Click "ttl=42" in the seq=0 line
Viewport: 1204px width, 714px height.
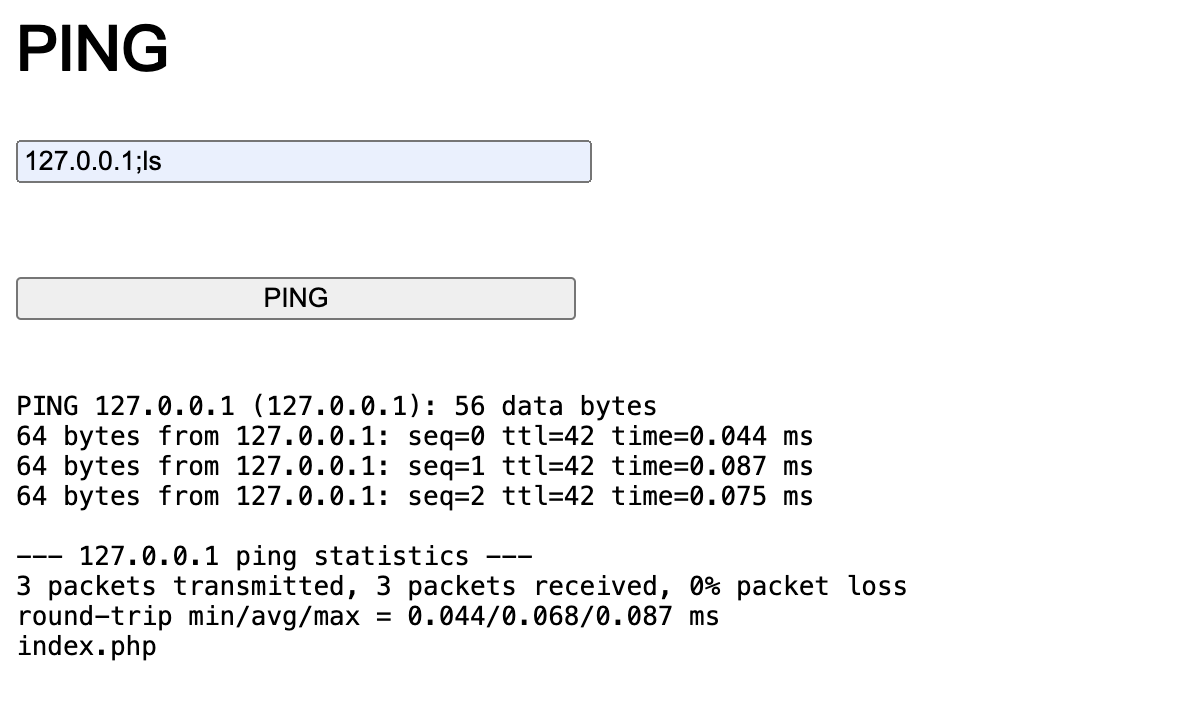click(x=547, y=437)
